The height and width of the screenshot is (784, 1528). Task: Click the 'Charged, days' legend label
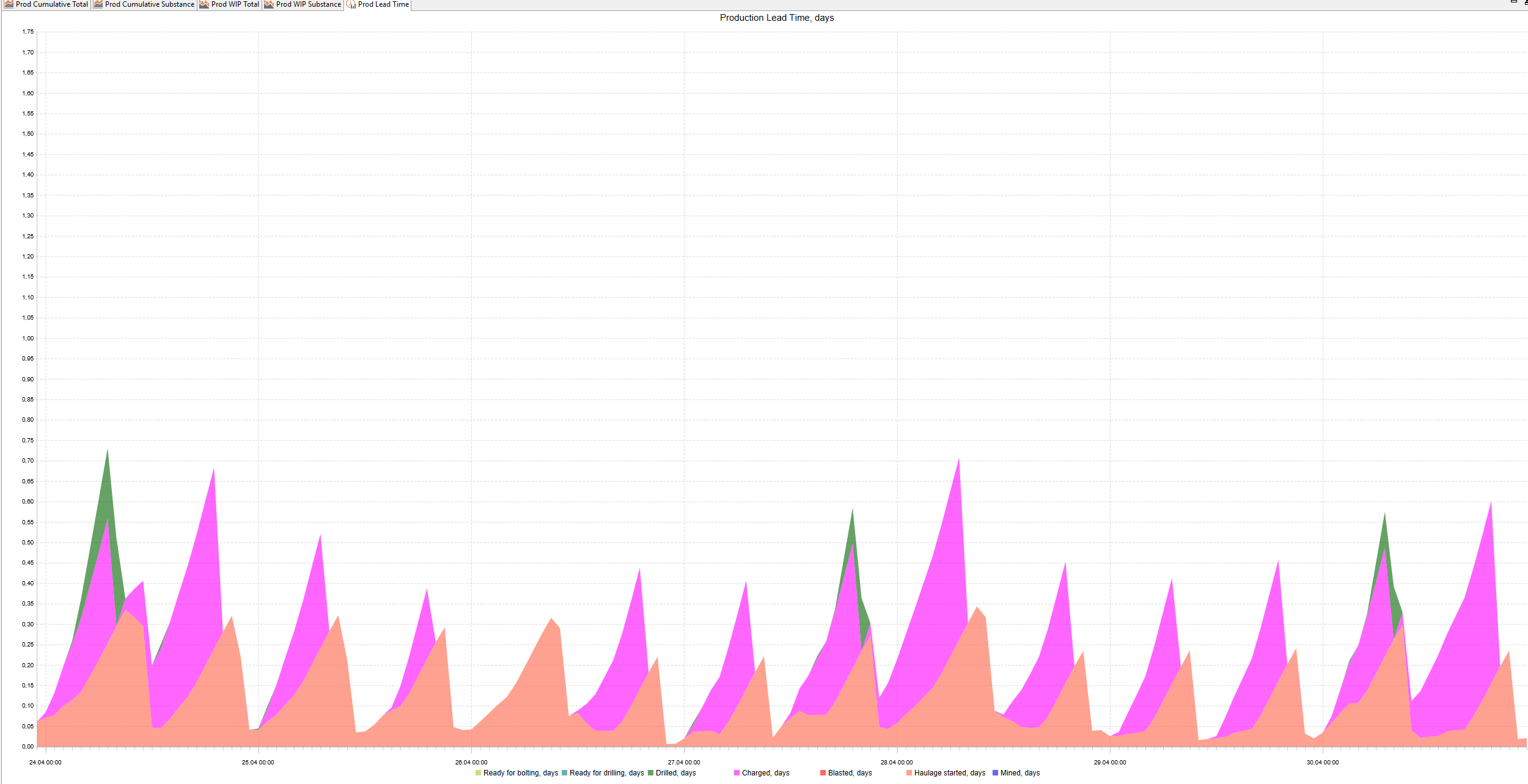click(x=766, y=773)
